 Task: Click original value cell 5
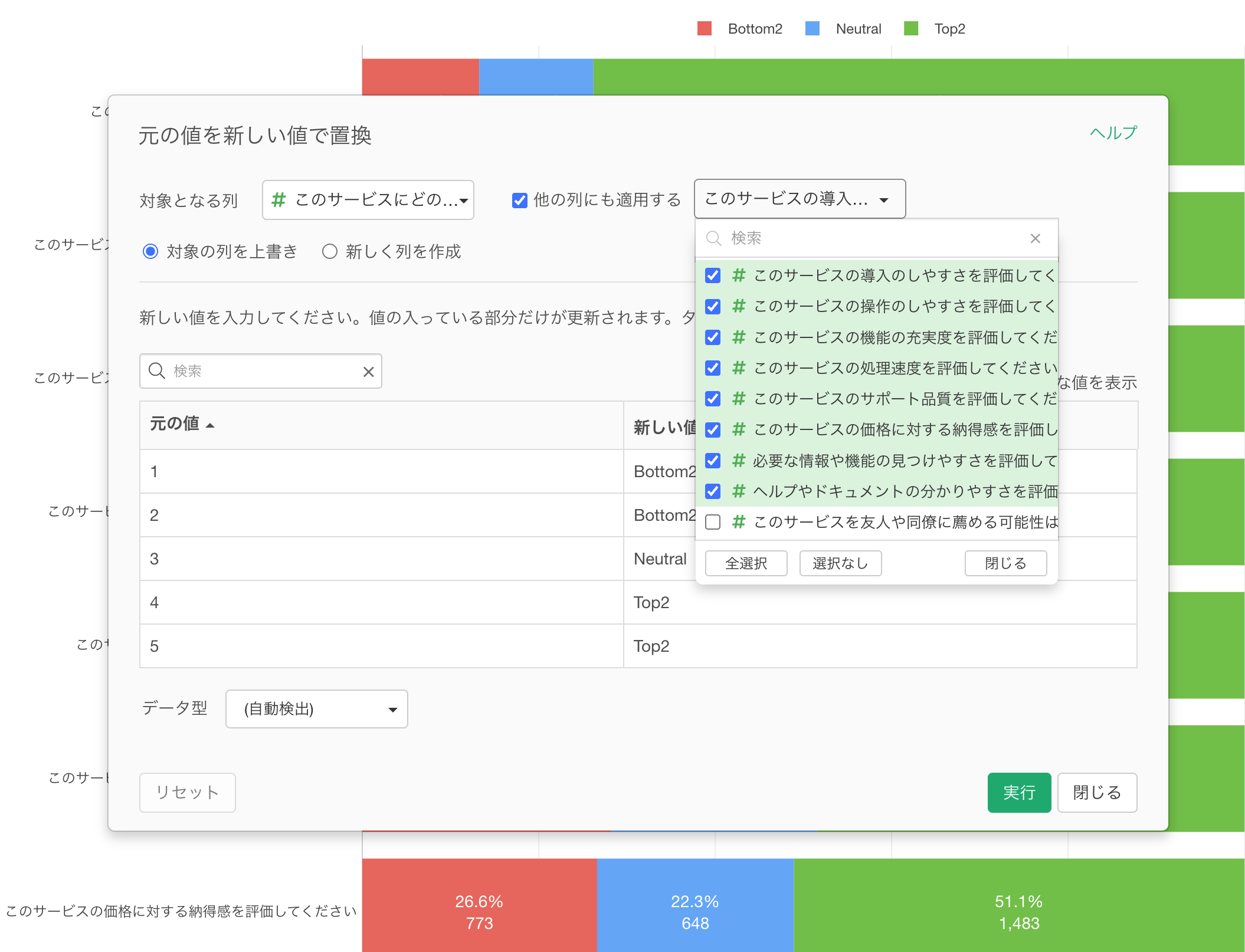[382, 646]
